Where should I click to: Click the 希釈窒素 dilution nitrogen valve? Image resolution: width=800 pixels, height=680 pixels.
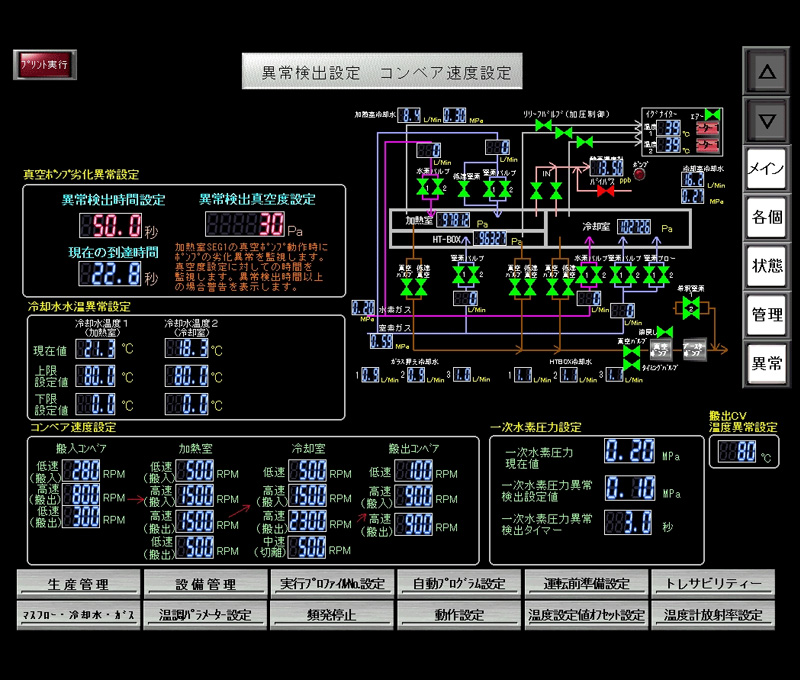tap(689, 308)
